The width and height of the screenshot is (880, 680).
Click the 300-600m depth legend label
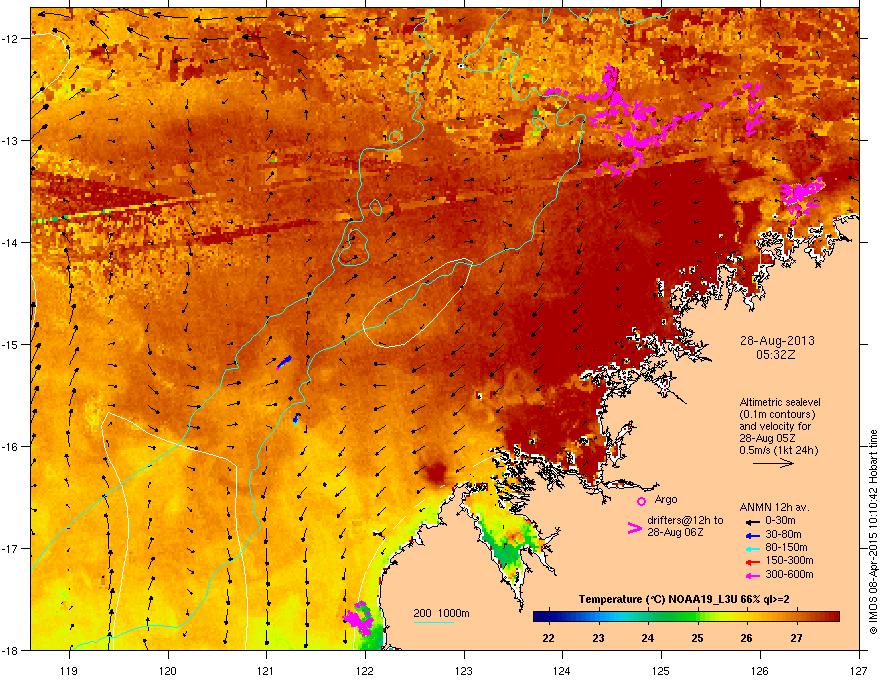pyautogui.click(x=789, y=575)
